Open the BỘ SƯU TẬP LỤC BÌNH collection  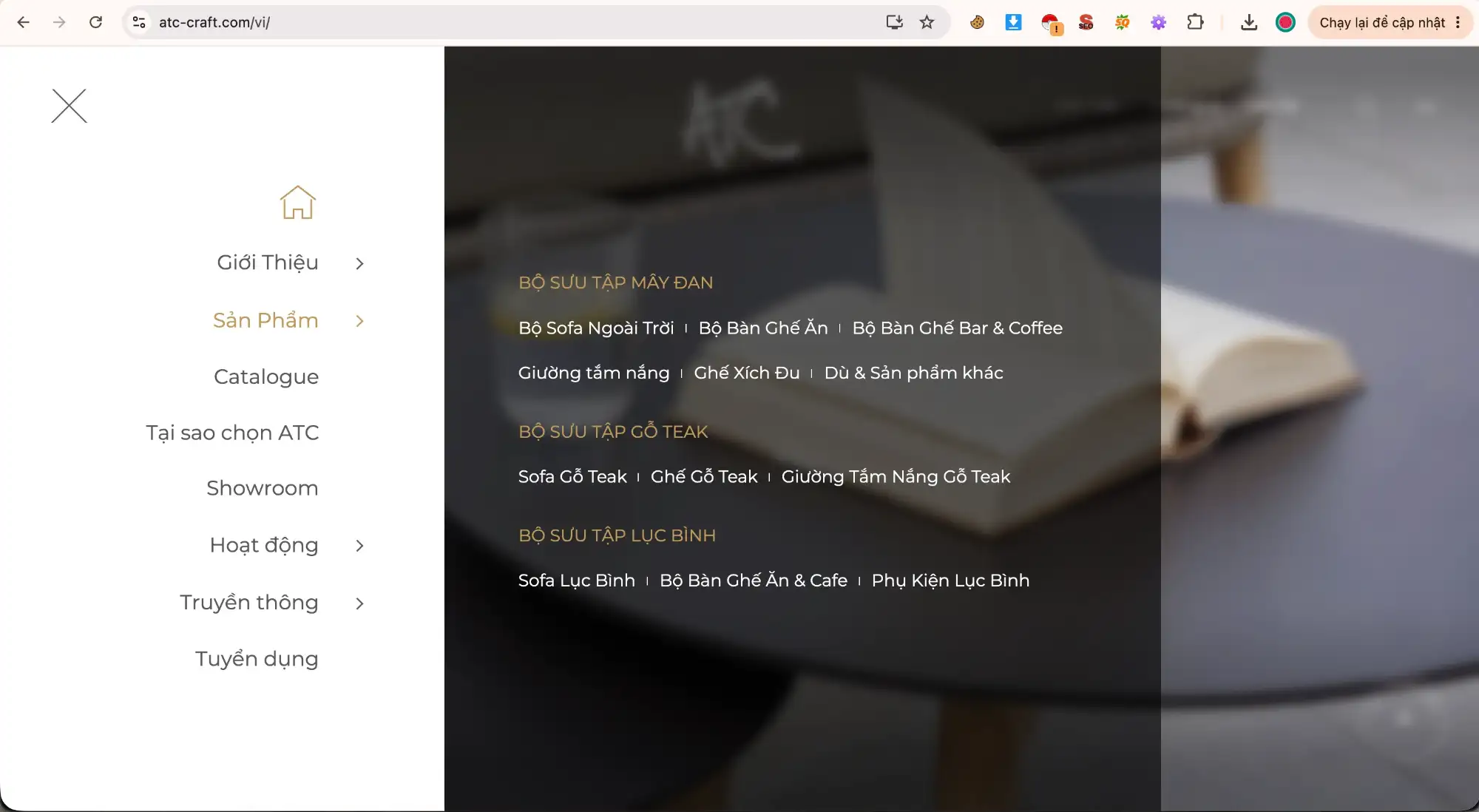(x=617, y=535)
